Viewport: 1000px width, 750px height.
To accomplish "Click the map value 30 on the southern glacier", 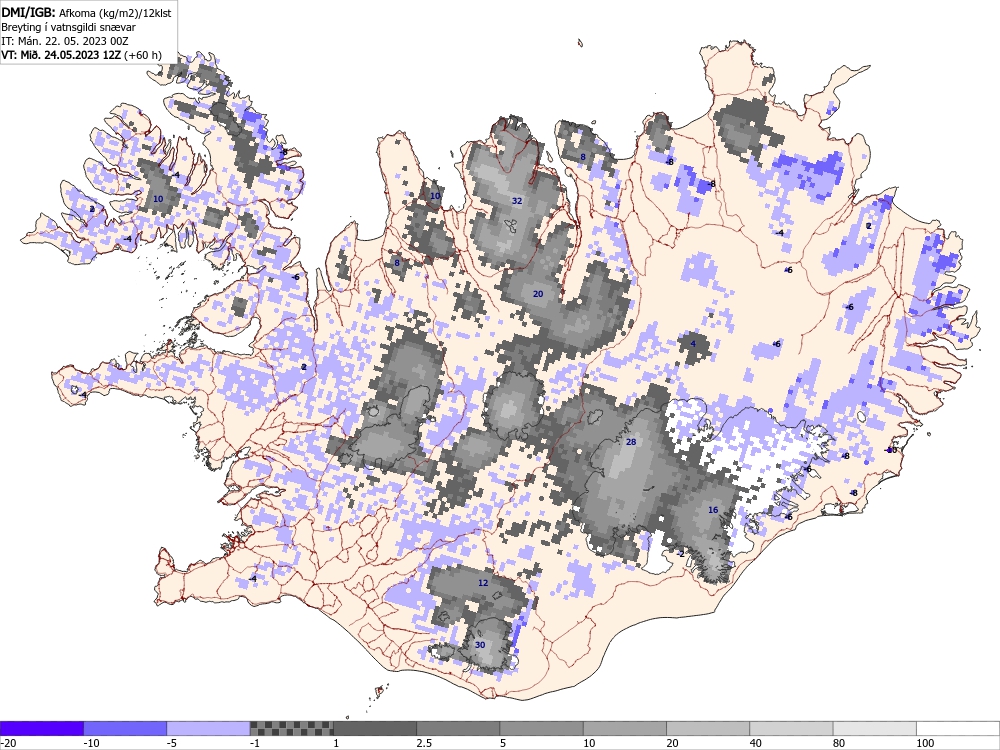I will coord(480,645).
